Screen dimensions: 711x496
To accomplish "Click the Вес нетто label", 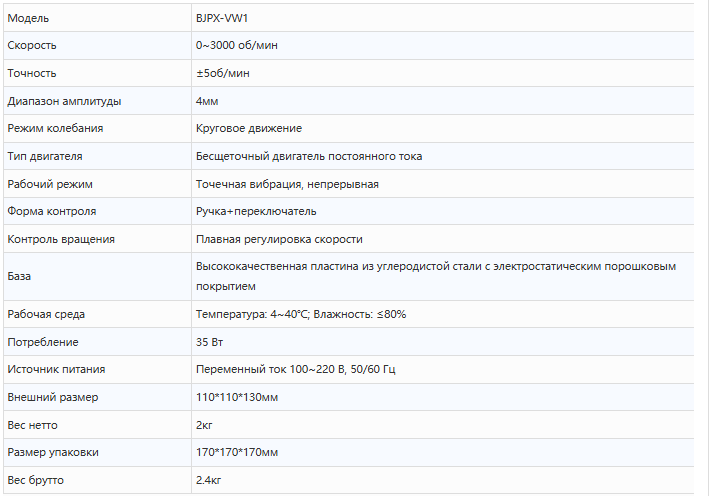I will (33, 425).
